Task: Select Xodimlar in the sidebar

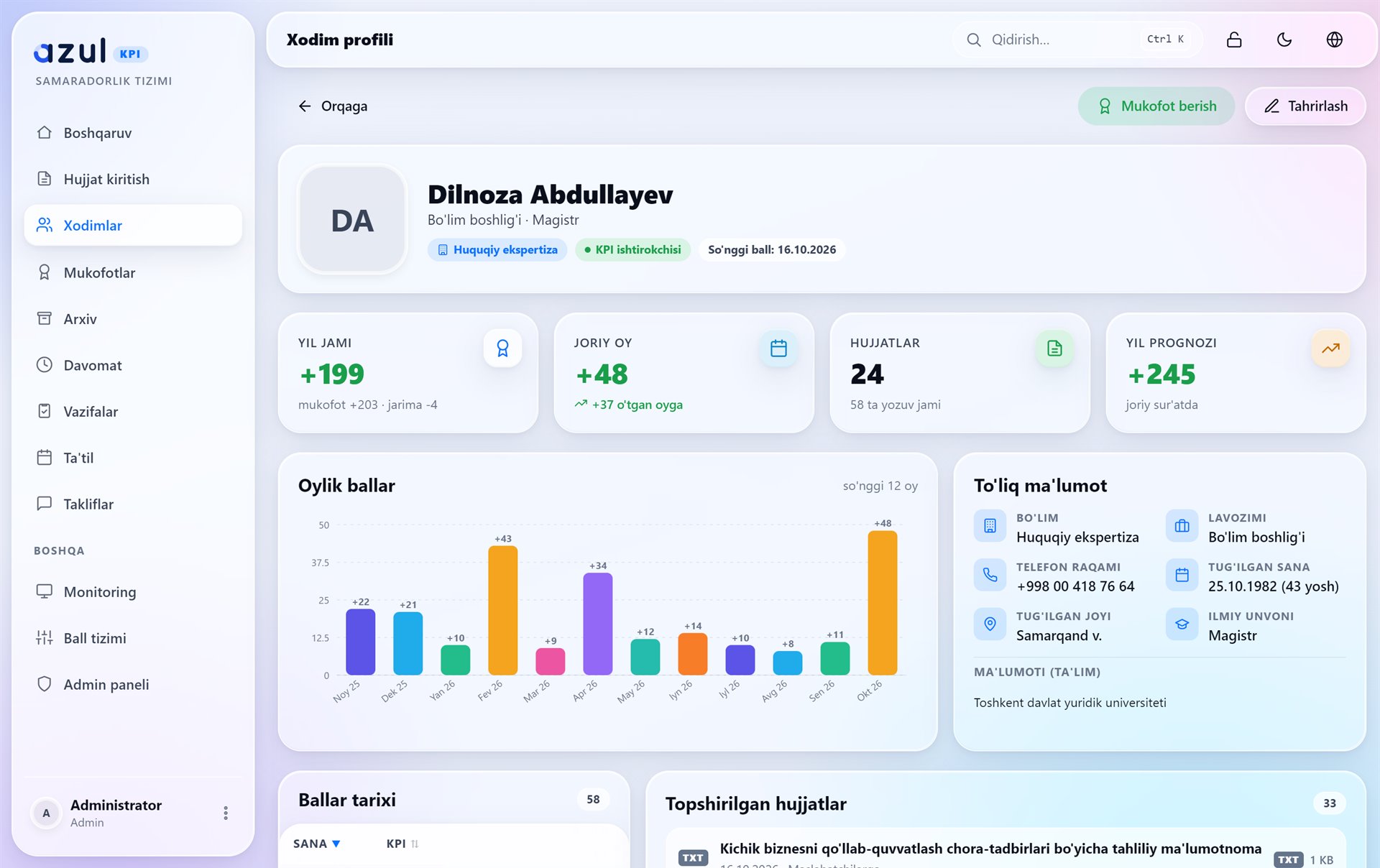Action: click(133, 226)
